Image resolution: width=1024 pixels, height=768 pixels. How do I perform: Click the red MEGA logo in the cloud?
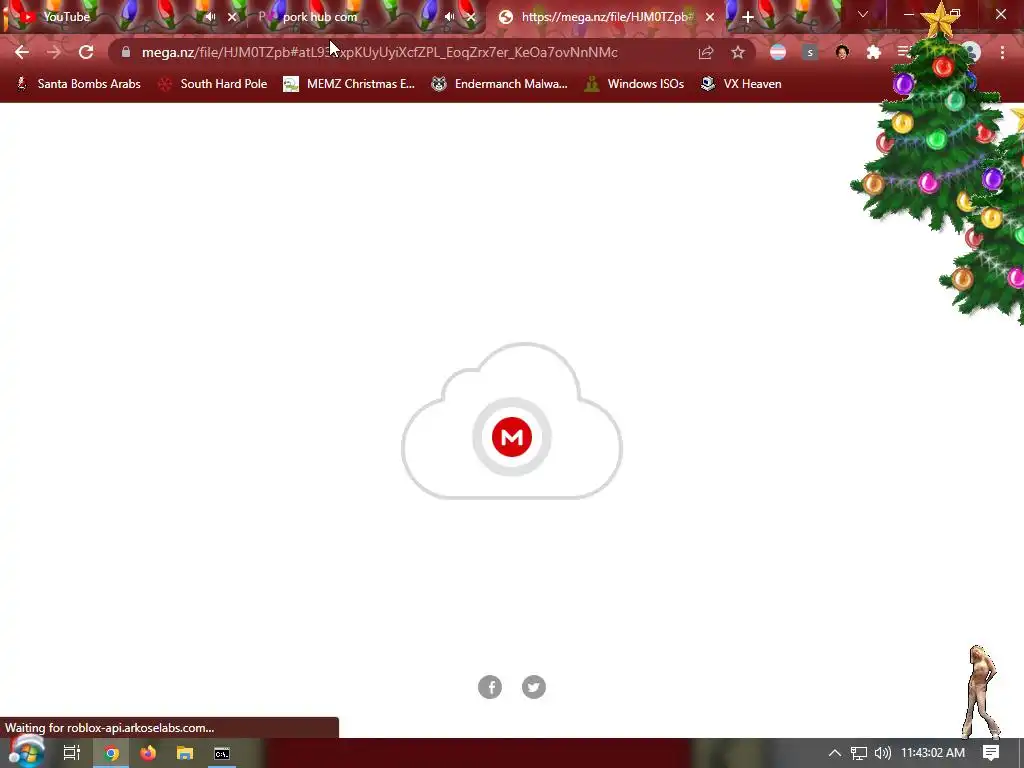(512, 437)
